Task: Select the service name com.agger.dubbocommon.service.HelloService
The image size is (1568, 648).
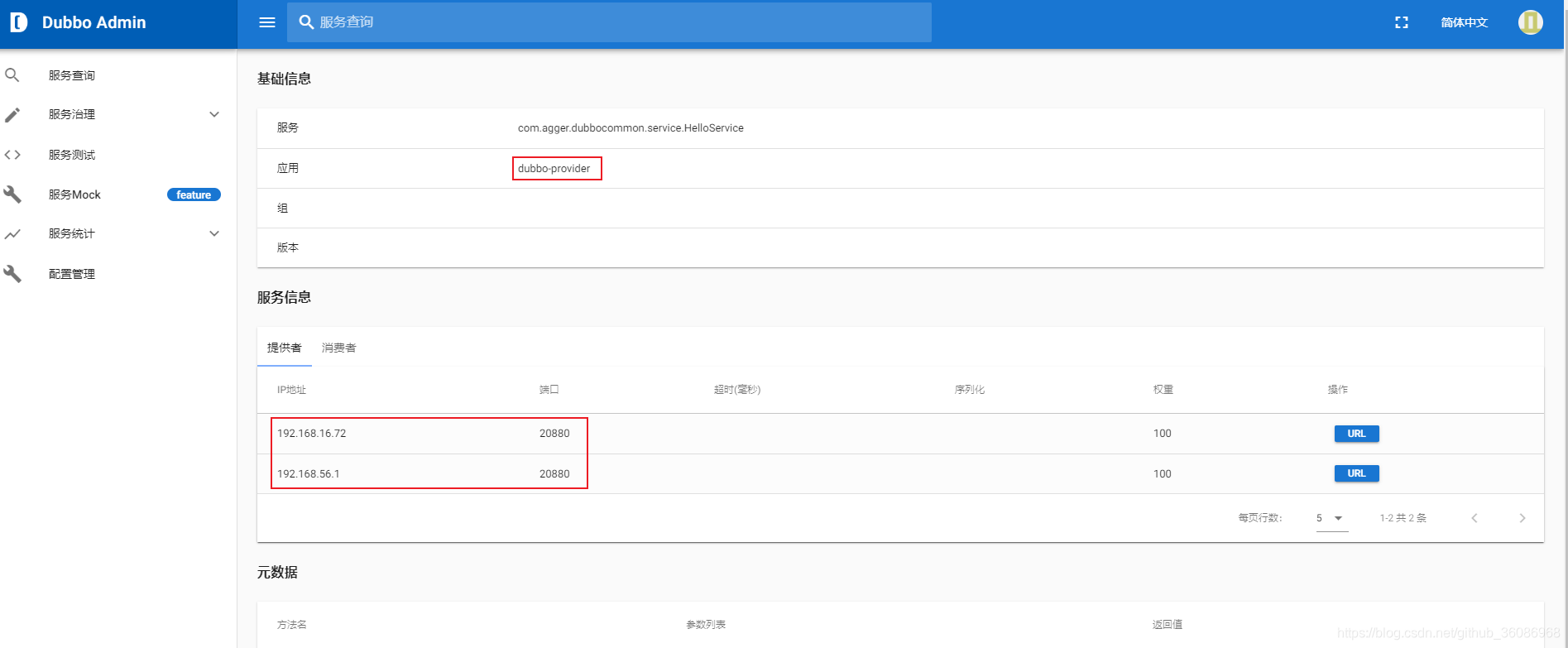Action: 631,128
